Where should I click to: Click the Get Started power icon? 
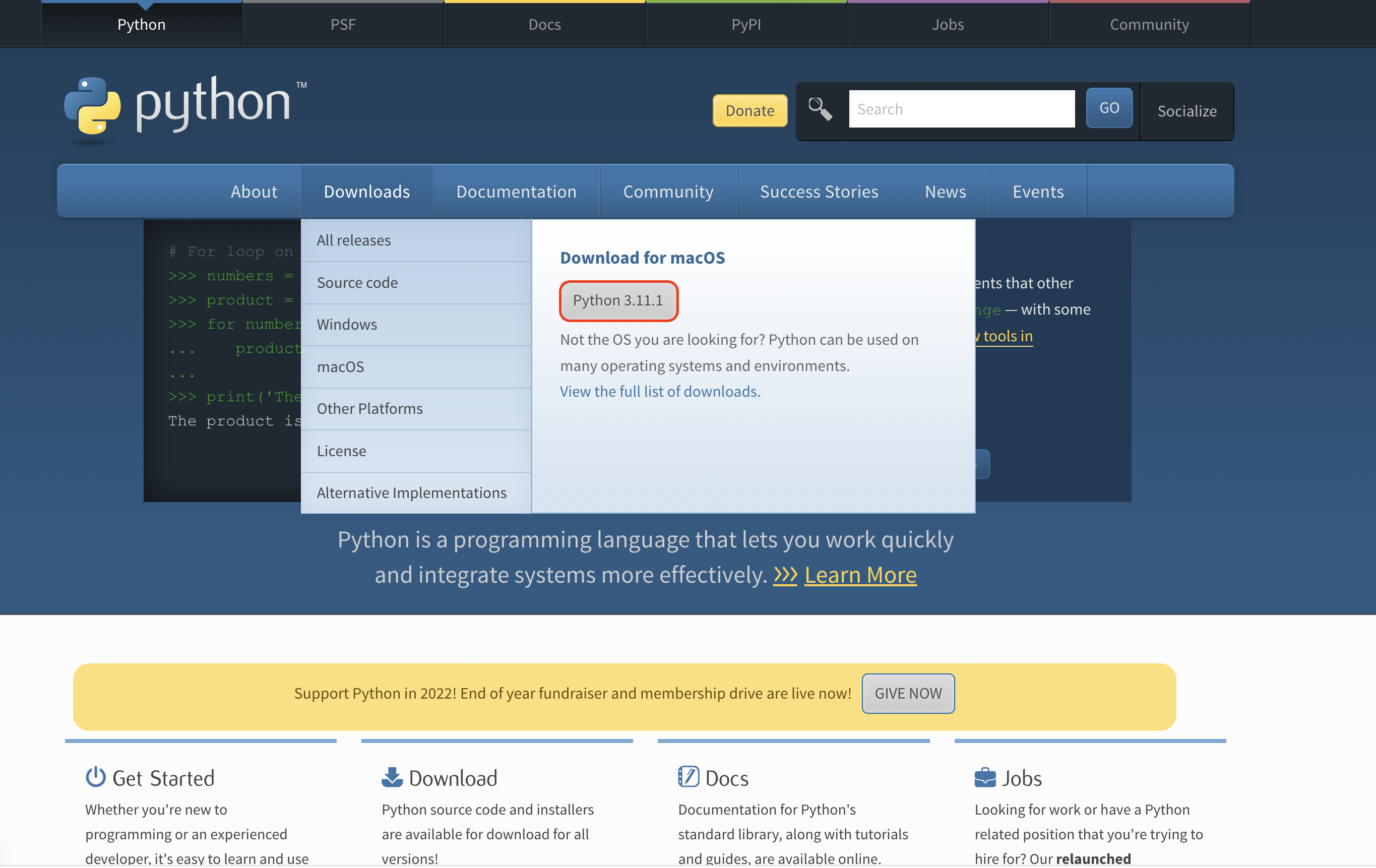click(95, 778)
